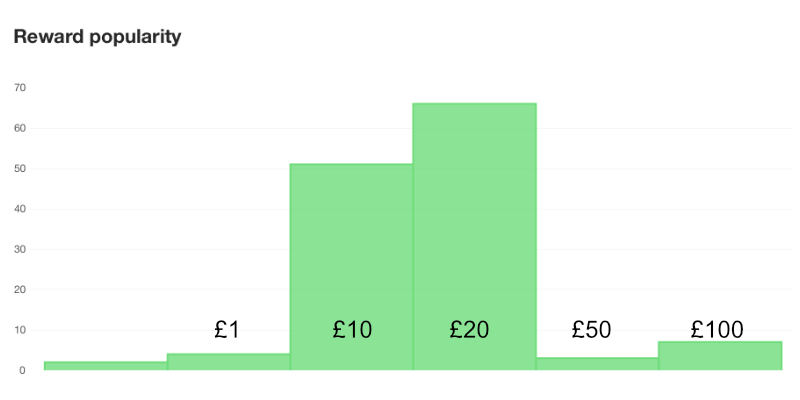800x400 pixels.
Task: Click the 70 y-axis tick label
Action: click(20, 88)
